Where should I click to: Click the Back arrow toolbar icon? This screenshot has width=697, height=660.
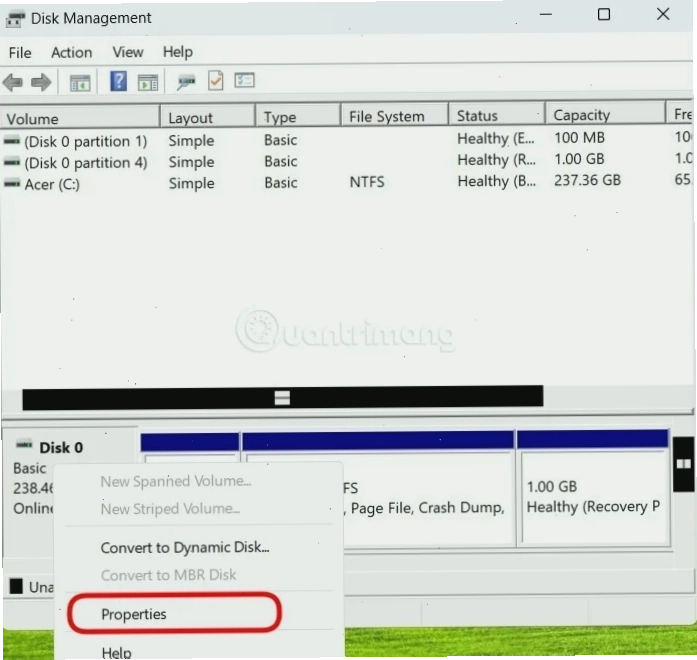point(12,82)
